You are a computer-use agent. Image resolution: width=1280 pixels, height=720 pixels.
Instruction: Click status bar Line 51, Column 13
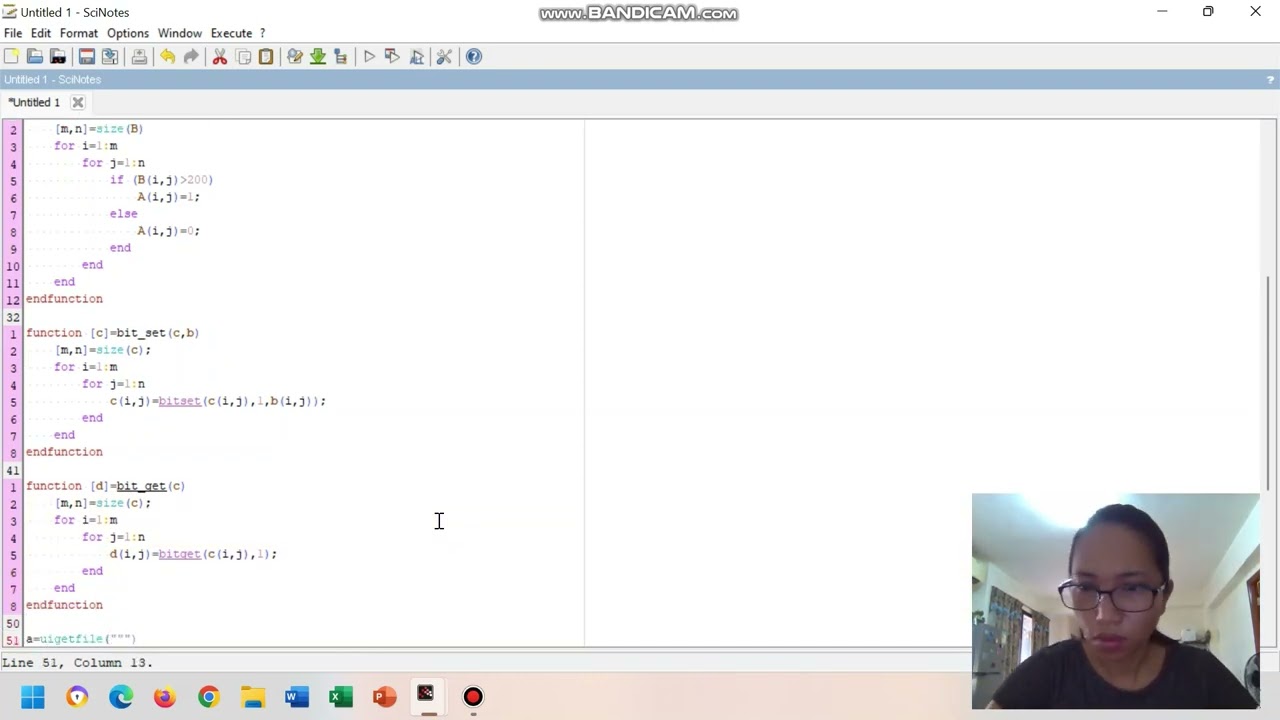coord(77,663)
